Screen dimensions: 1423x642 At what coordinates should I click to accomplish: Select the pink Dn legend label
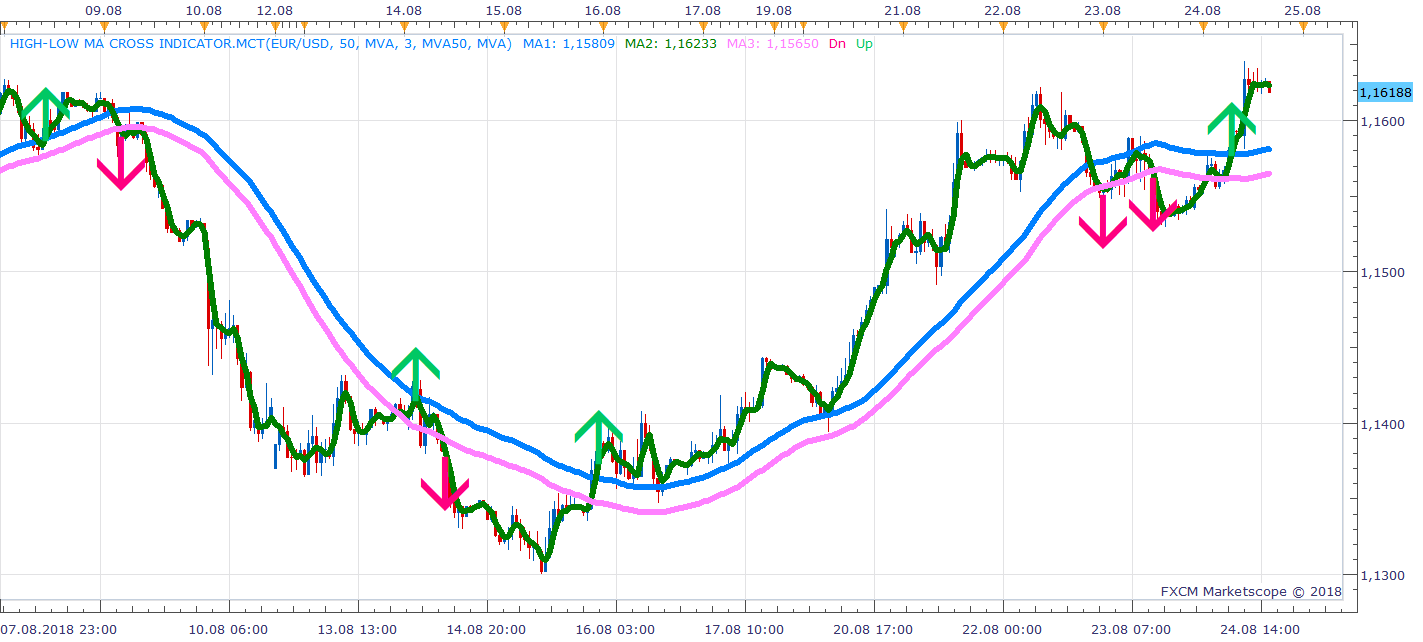tap(837, 44)
